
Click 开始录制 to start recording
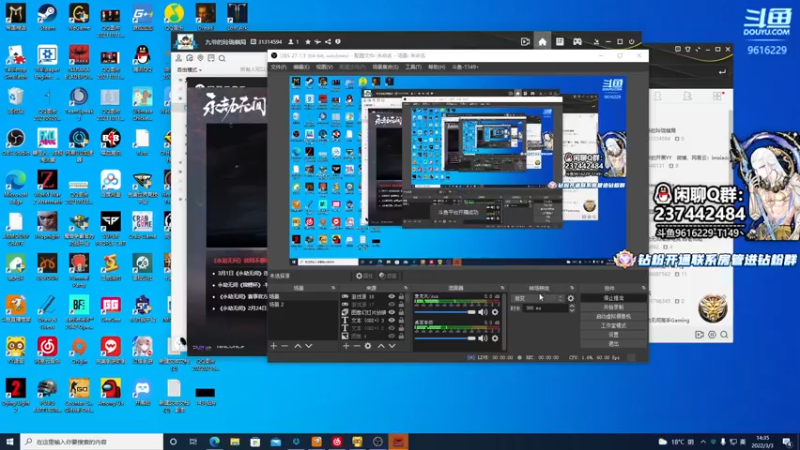click(613, 307)
